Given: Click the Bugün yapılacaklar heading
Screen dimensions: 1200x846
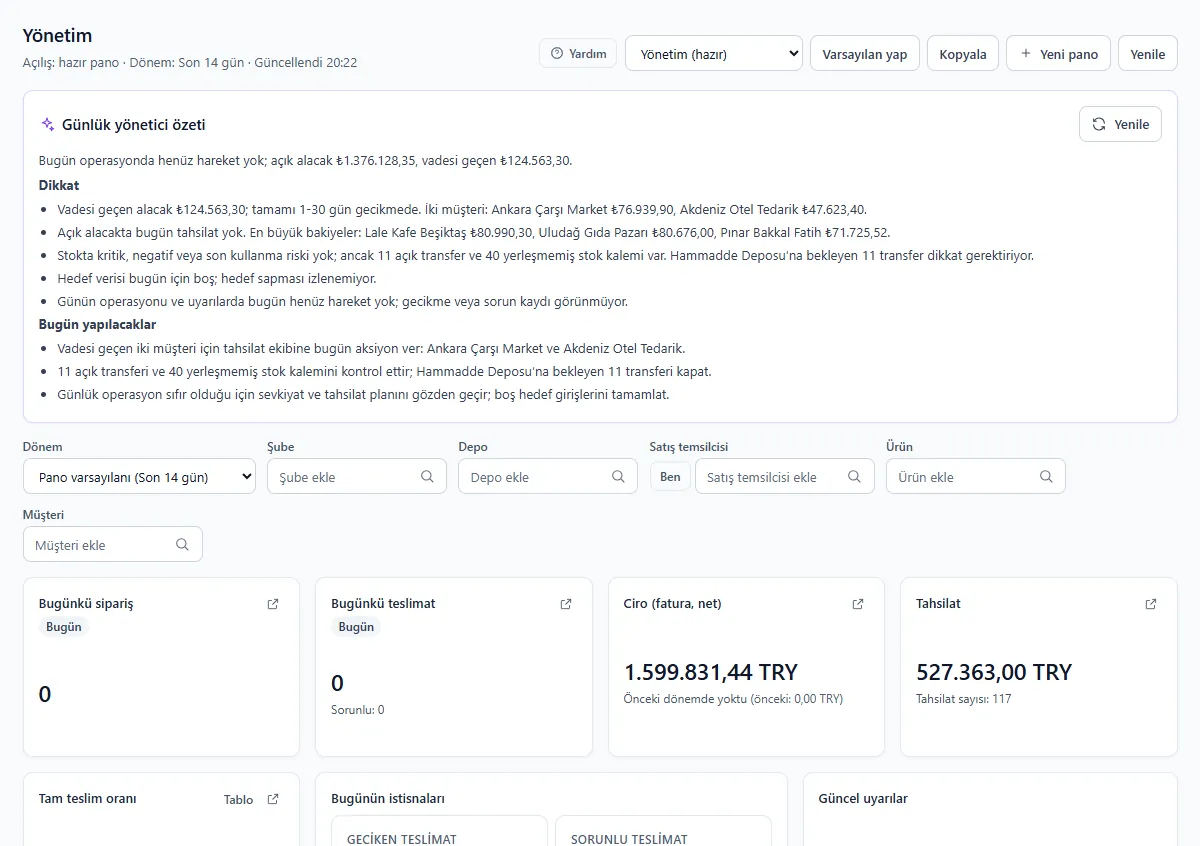Looking at the screenshot, I should pyautogui.click(x=97, y=324).
